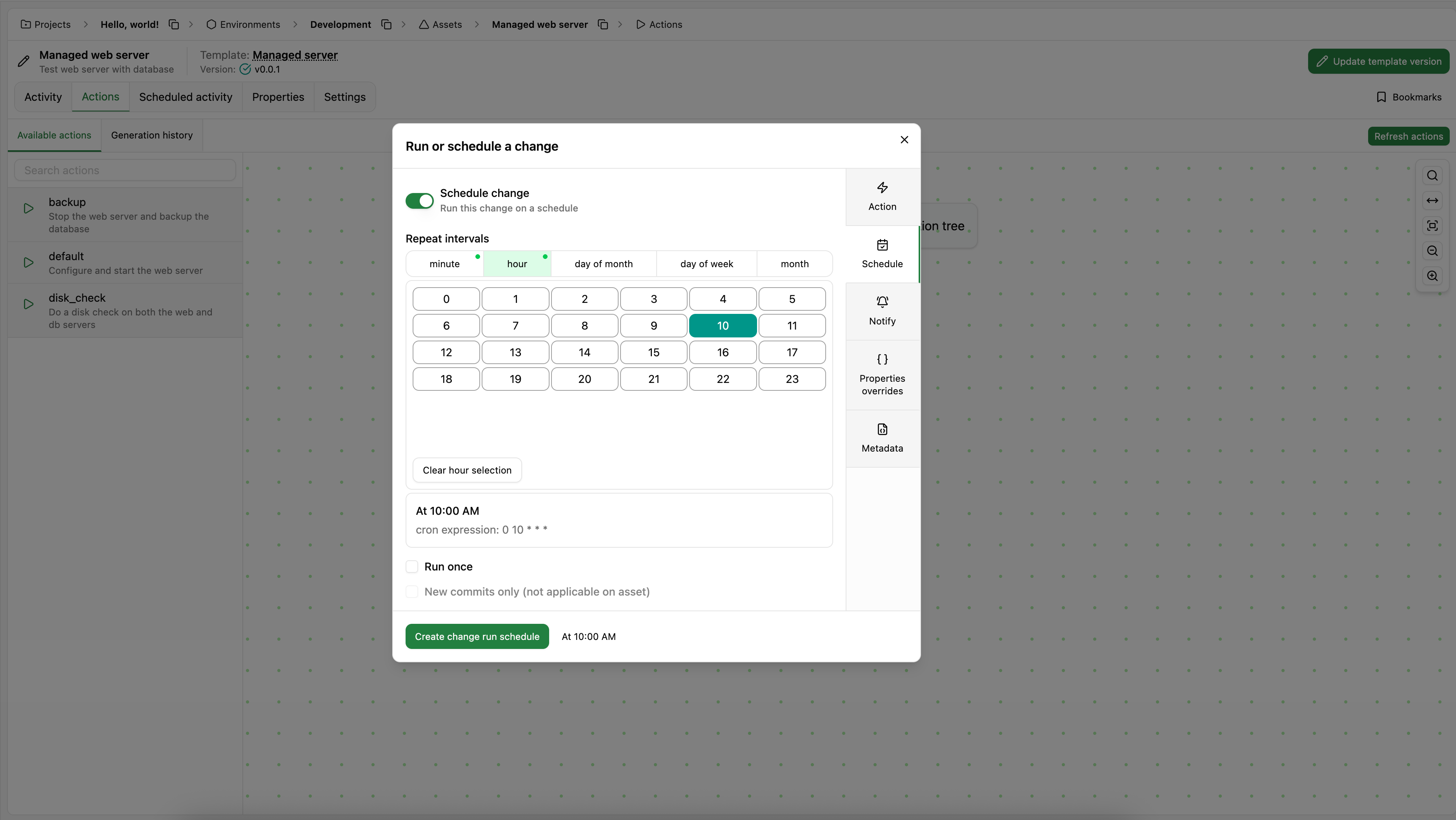This screenshot has height=820, width=1456.
Task: Copy the Managed web server breadcrumb
Action: point(602,24)
